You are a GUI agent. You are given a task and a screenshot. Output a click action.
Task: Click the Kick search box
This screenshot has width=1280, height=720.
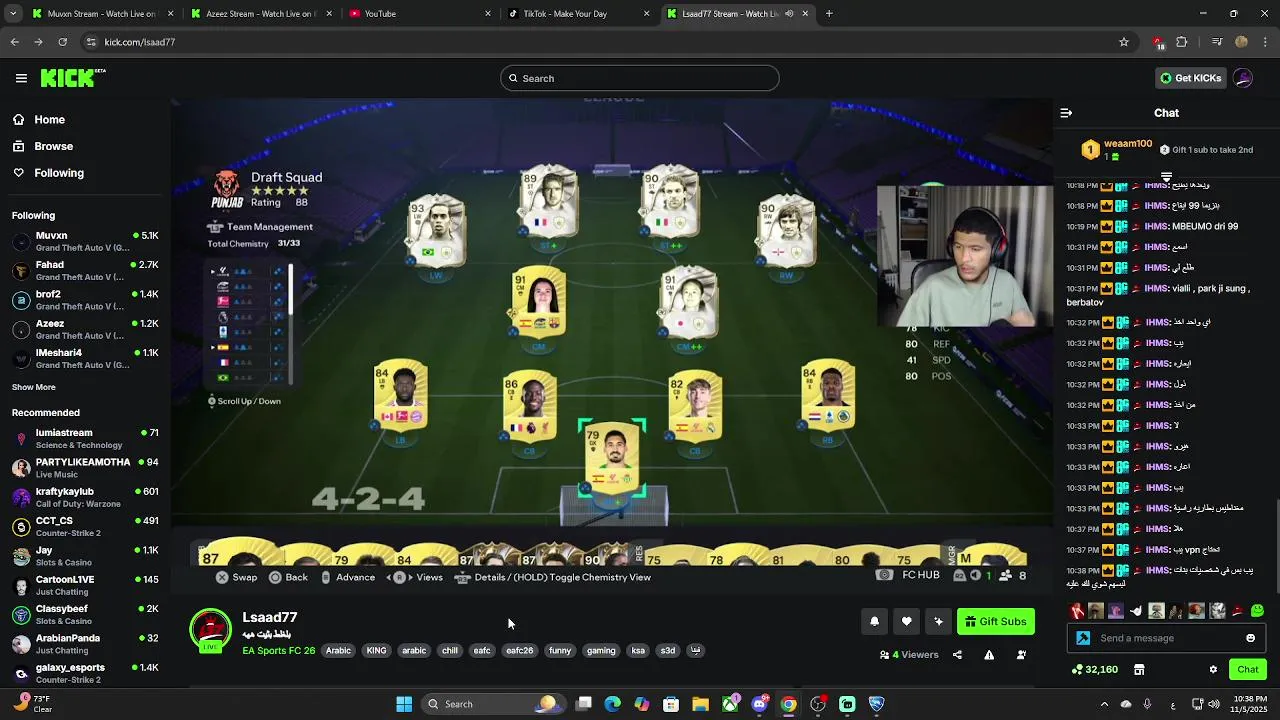coord(640,78)
